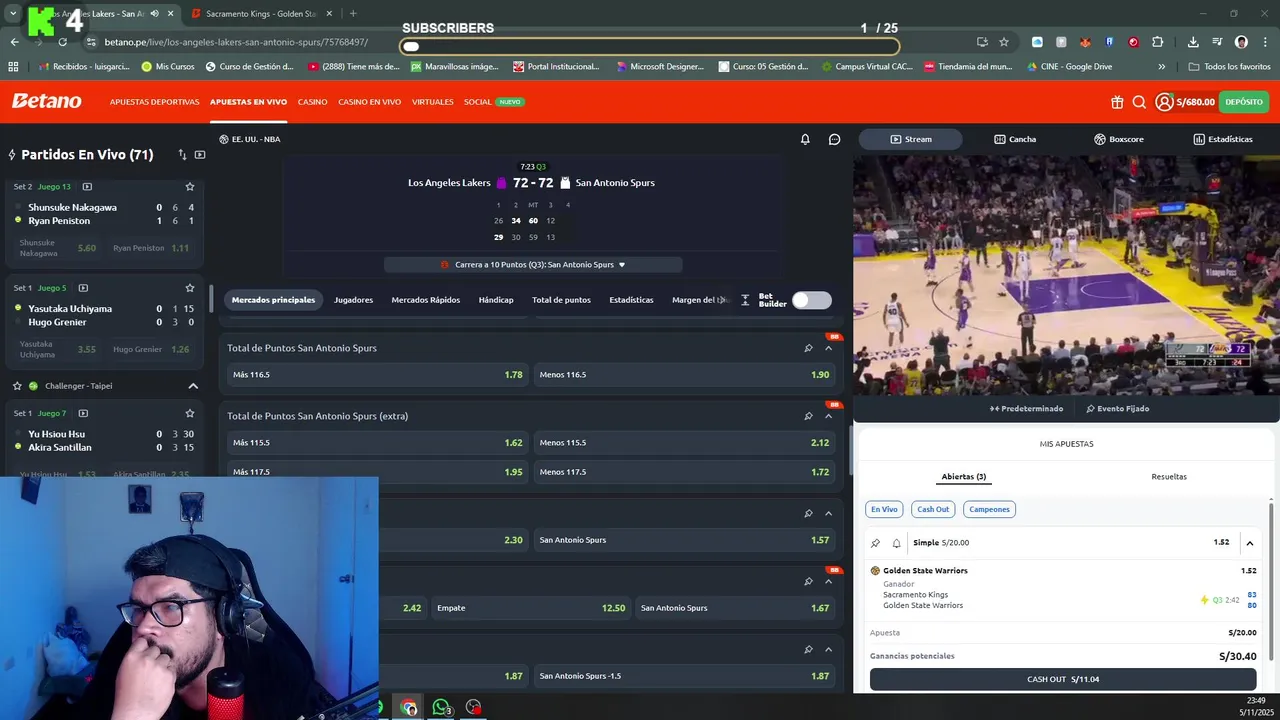Click the match notification bell icon
1280x720 pixels.
click(x=805, y=139)
